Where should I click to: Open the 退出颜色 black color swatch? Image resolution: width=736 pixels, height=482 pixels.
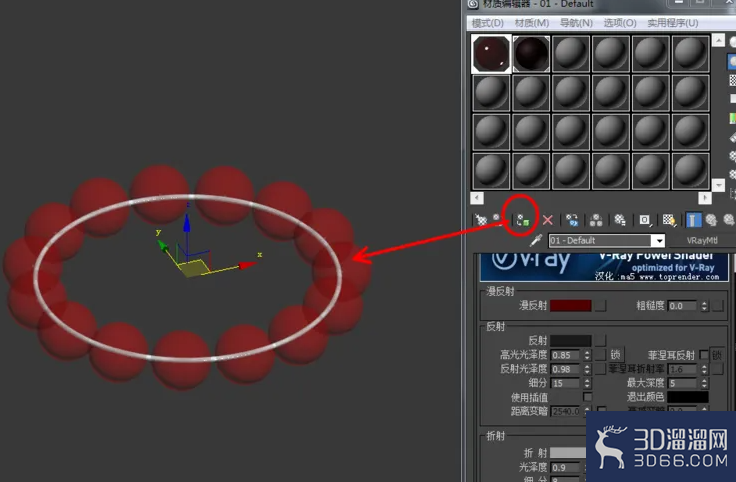(x=688, y=397)
